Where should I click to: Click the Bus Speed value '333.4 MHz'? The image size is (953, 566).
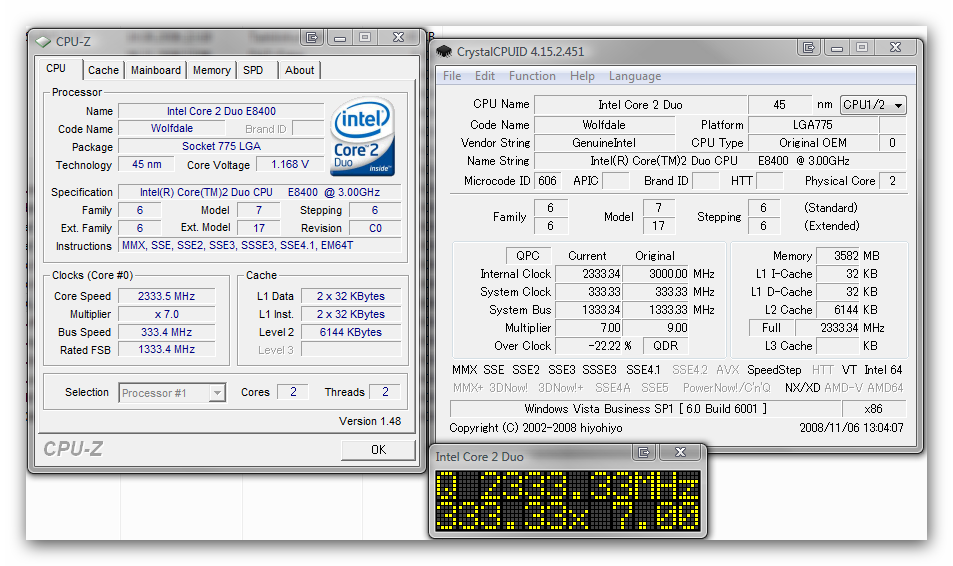[167, 333]
